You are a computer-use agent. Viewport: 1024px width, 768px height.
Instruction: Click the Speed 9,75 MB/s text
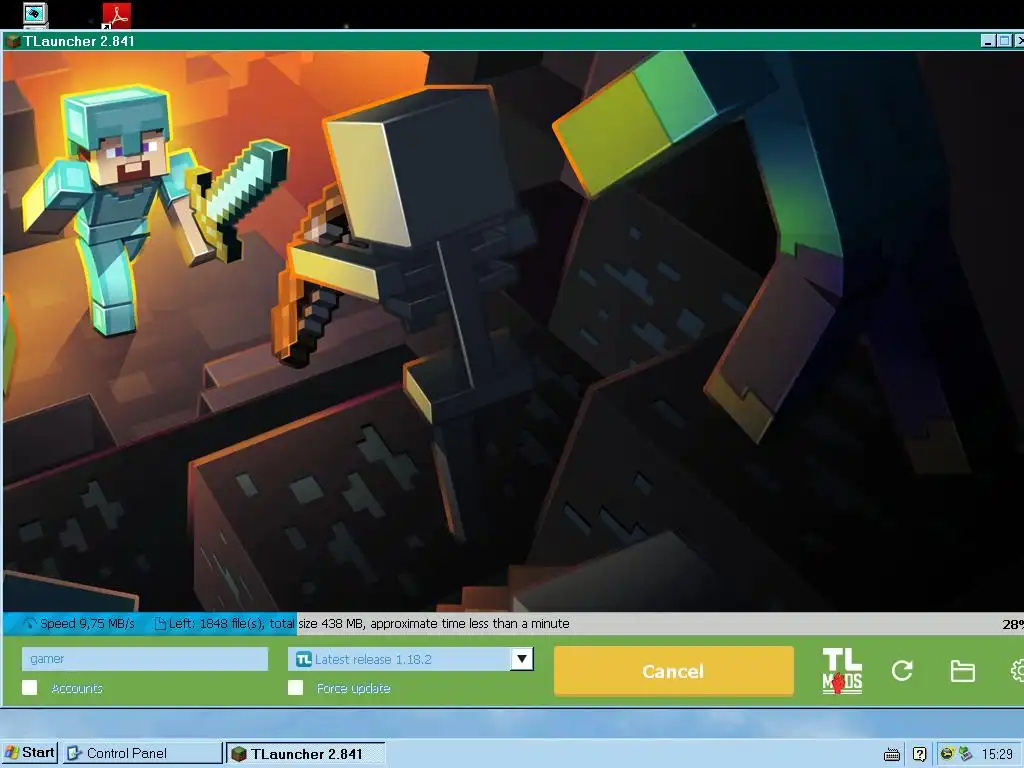point(87,624)
